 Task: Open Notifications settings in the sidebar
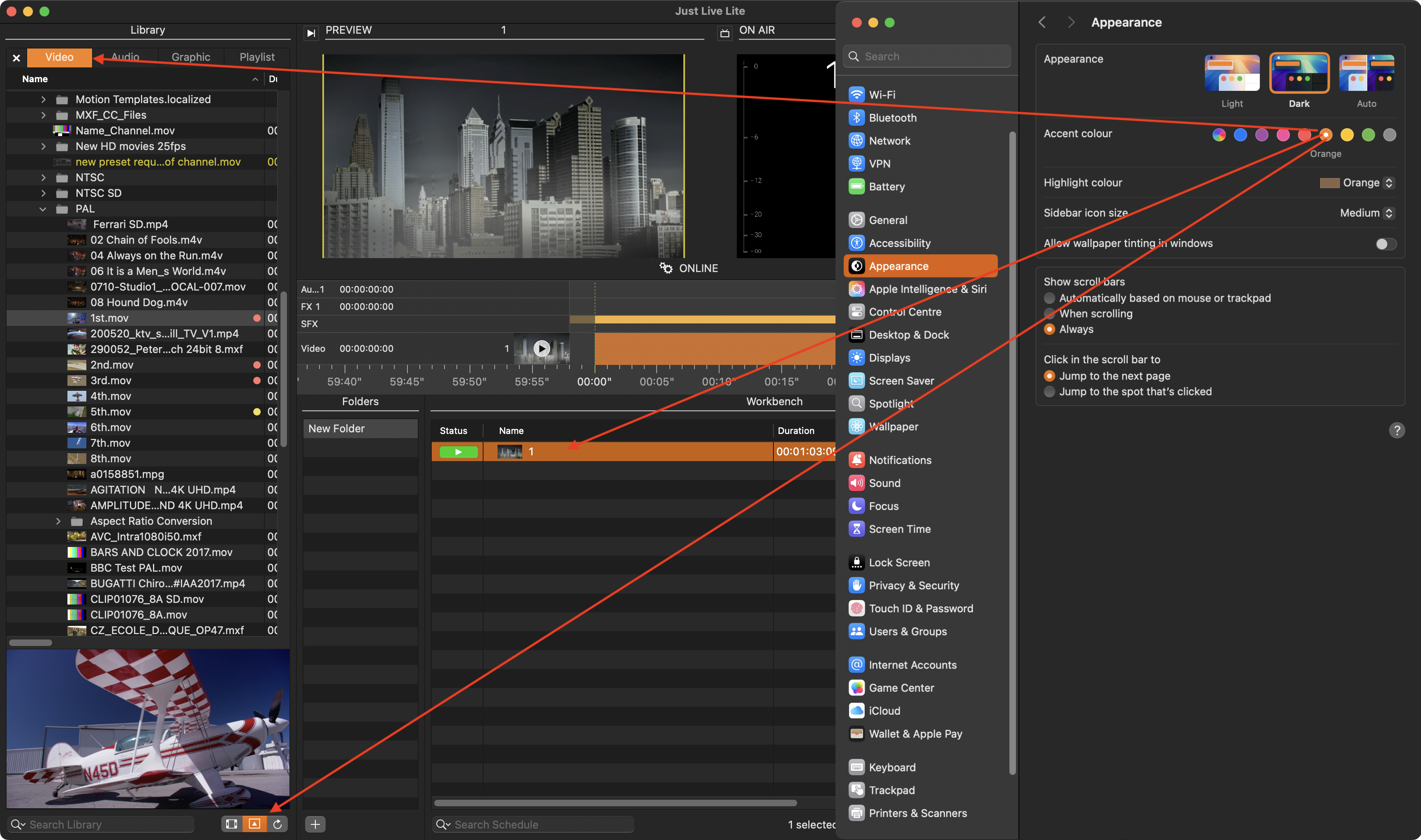tap(920, 459)
